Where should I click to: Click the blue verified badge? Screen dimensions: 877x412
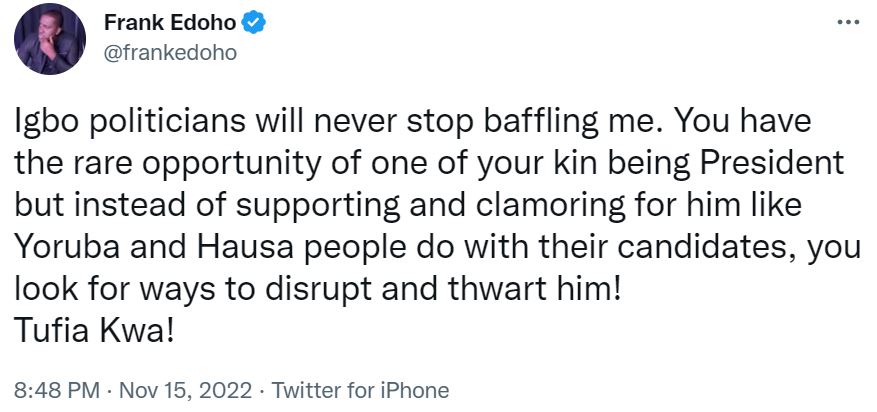(x=253, y=24)
